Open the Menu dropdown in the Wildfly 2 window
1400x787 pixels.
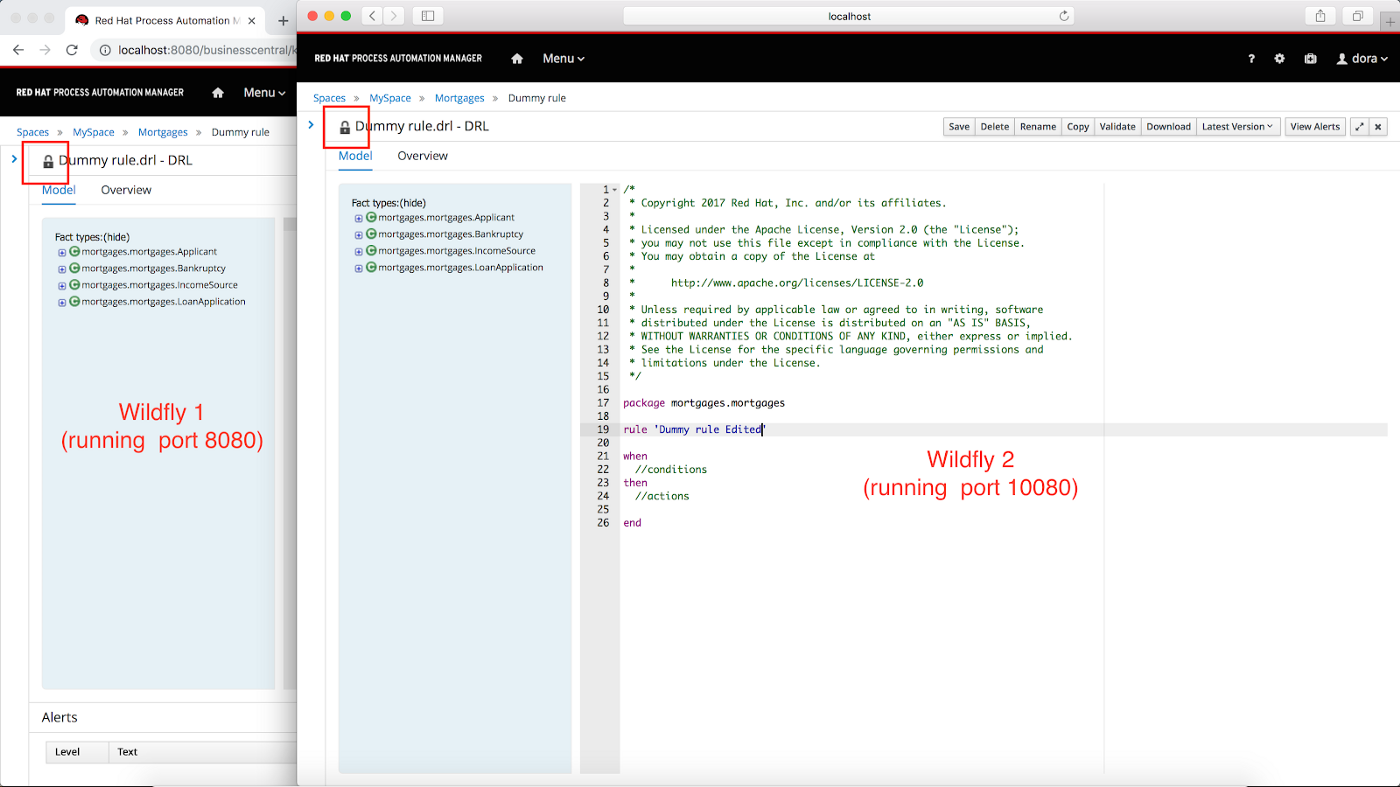pyautogui.click(x=563, y=59)
